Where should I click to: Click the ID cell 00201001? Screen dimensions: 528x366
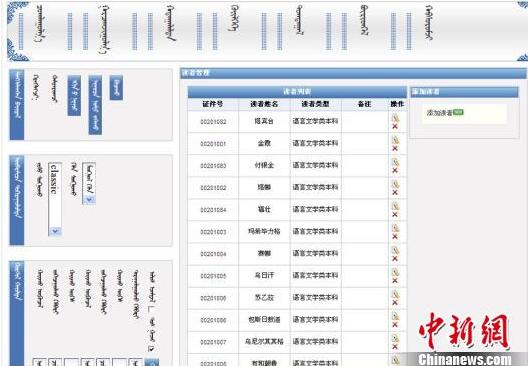tap(213, 144)
